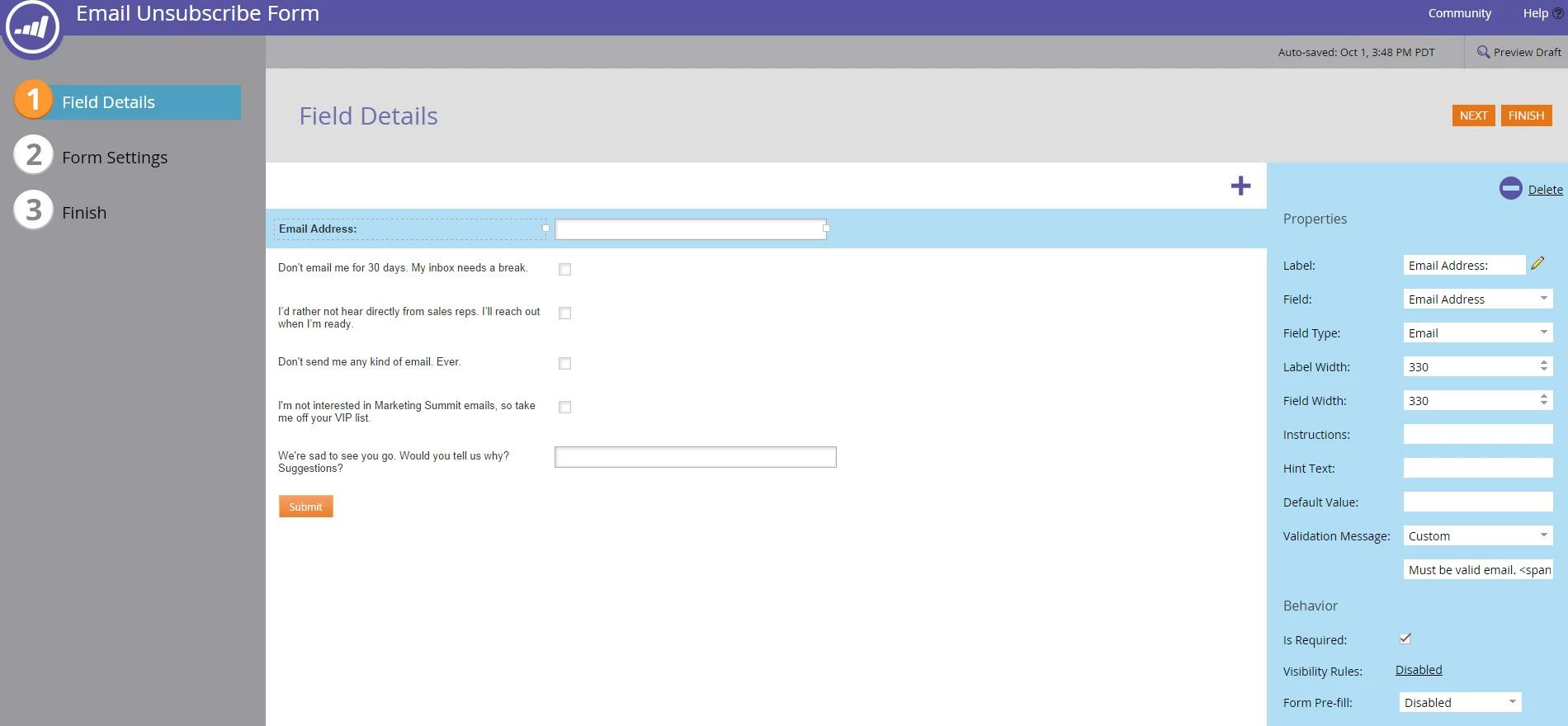Click the Field Width value field
This screenshot has width=1568, height=726.
pyautogui.click(x=1470, y=400)
